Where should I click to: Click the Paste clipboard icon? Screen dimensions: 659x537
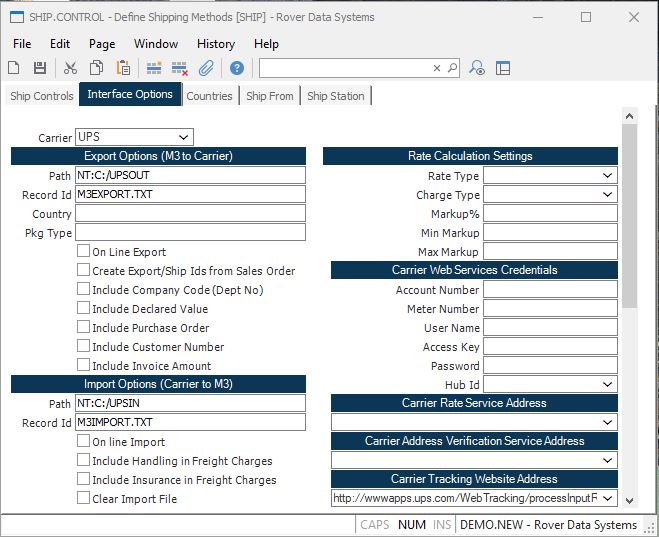(123, 68)
